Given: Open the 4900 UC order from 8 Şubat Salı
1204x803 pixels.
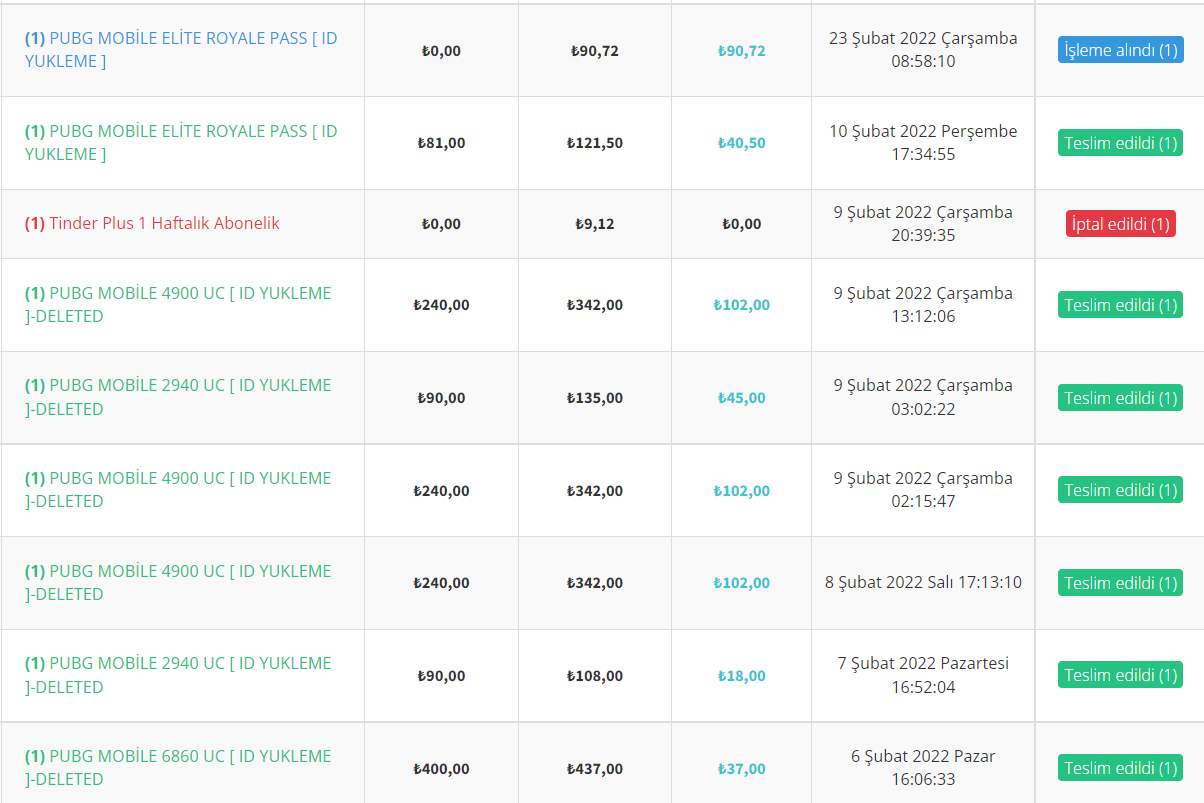Looking at the screenshot, I should [178, 583].
